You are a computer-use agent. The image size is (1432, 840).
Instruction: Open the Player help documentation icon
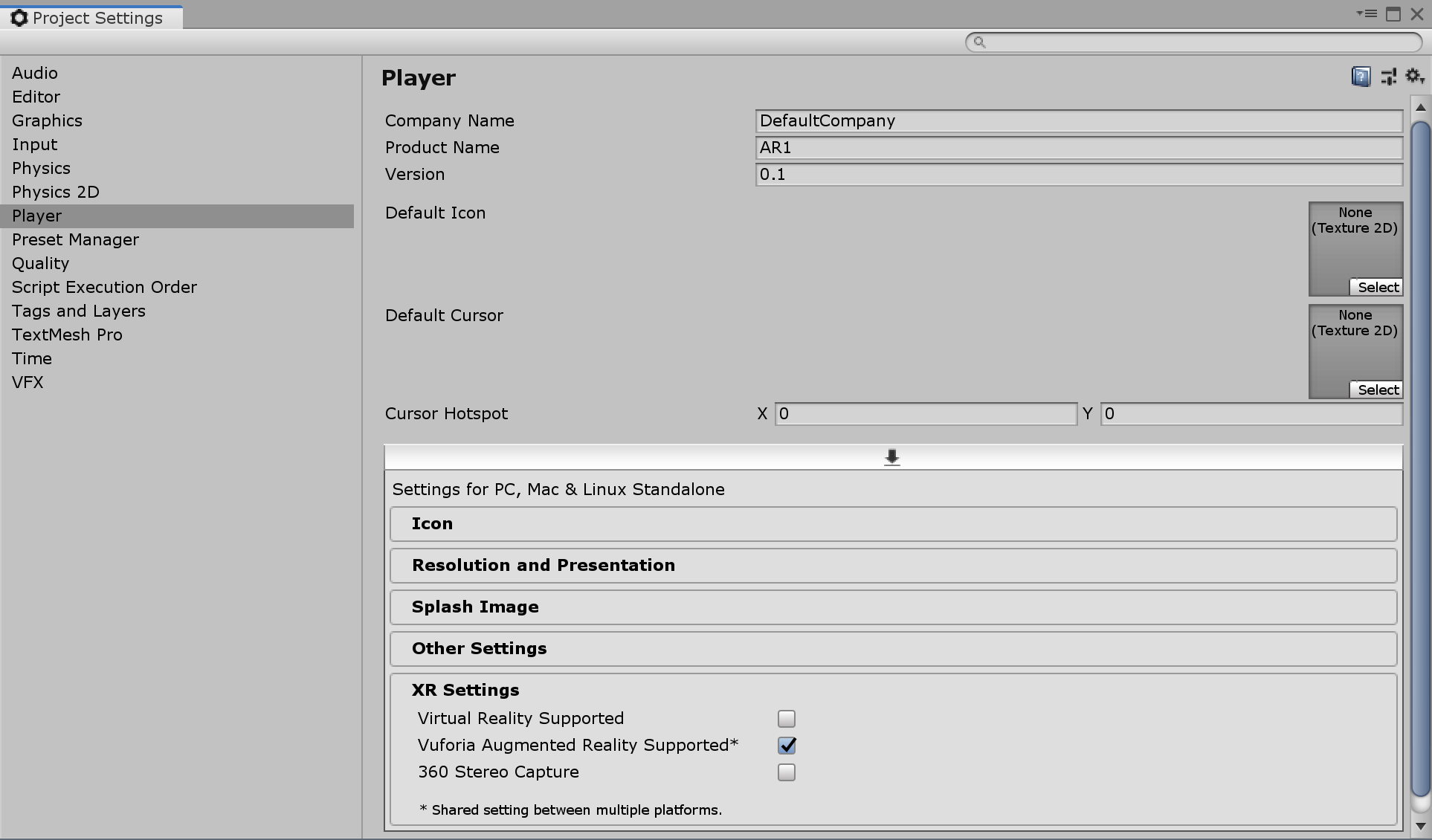coord(1361,77)
